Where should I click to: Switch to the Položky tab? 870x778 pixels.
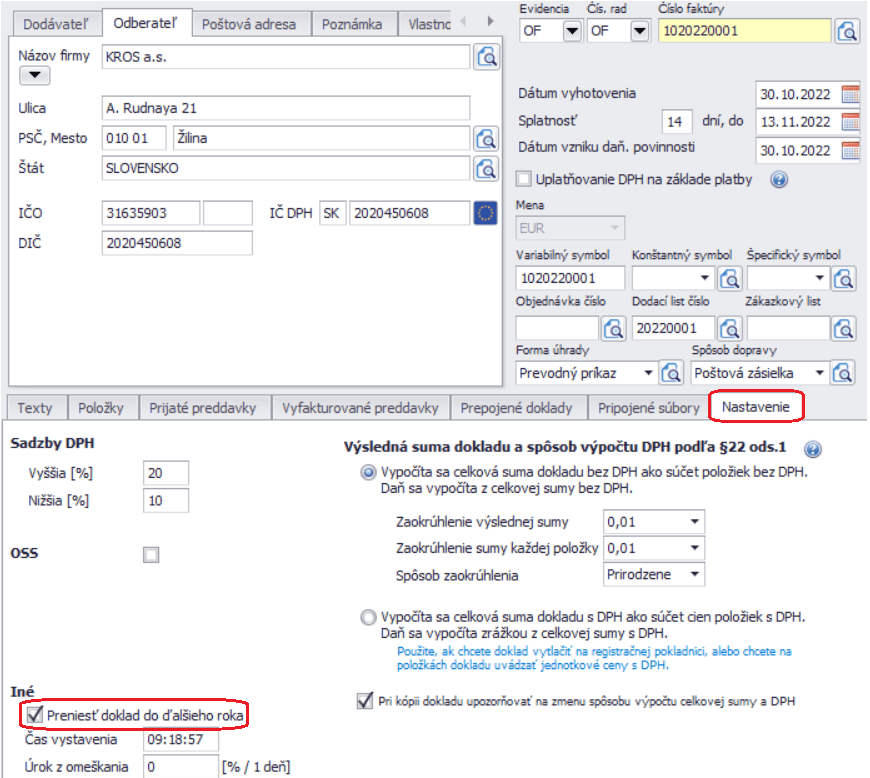point(100,408)
